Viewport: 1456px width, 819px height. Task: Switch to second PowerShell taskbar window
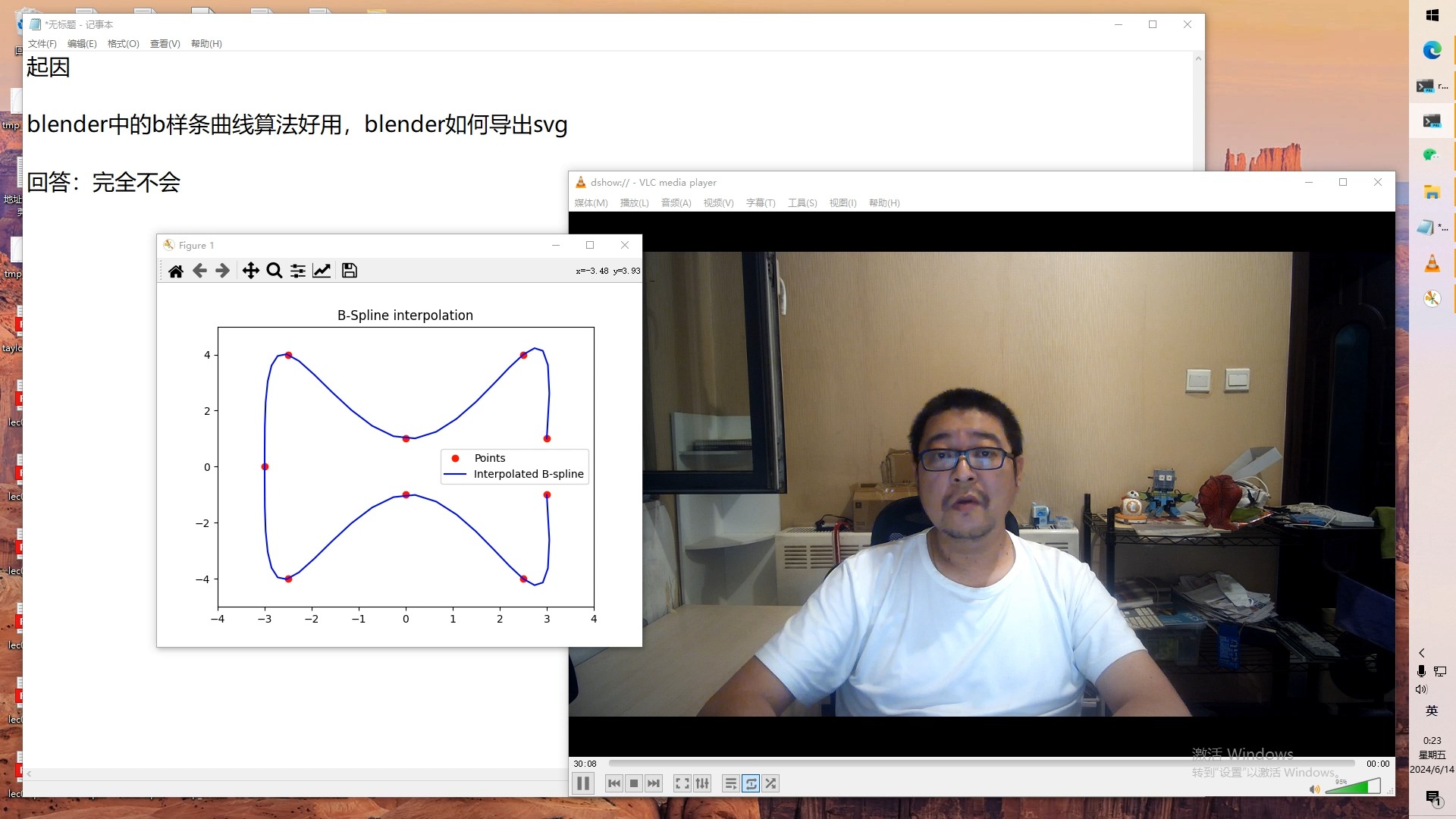[x=1432, y=121]
